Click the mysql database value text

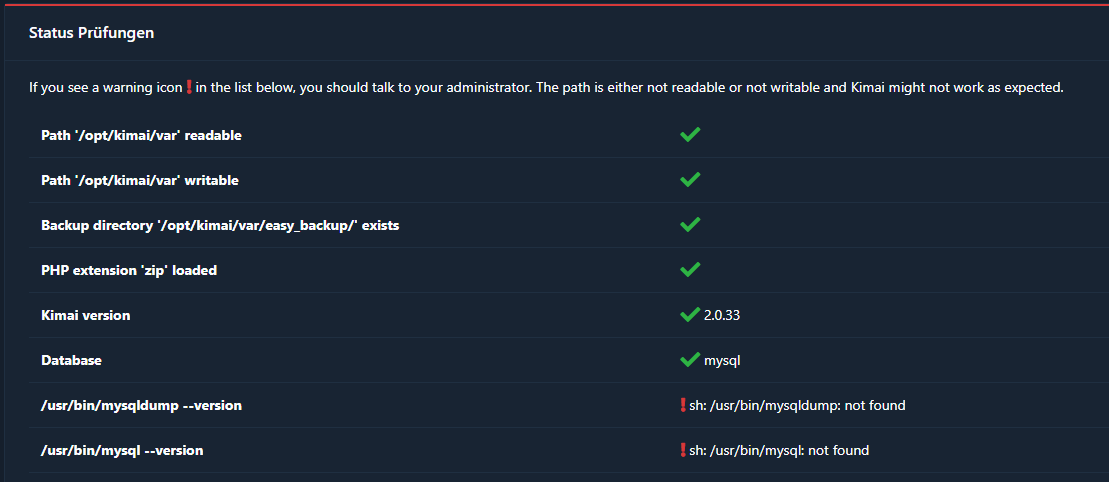pos(722,361)
